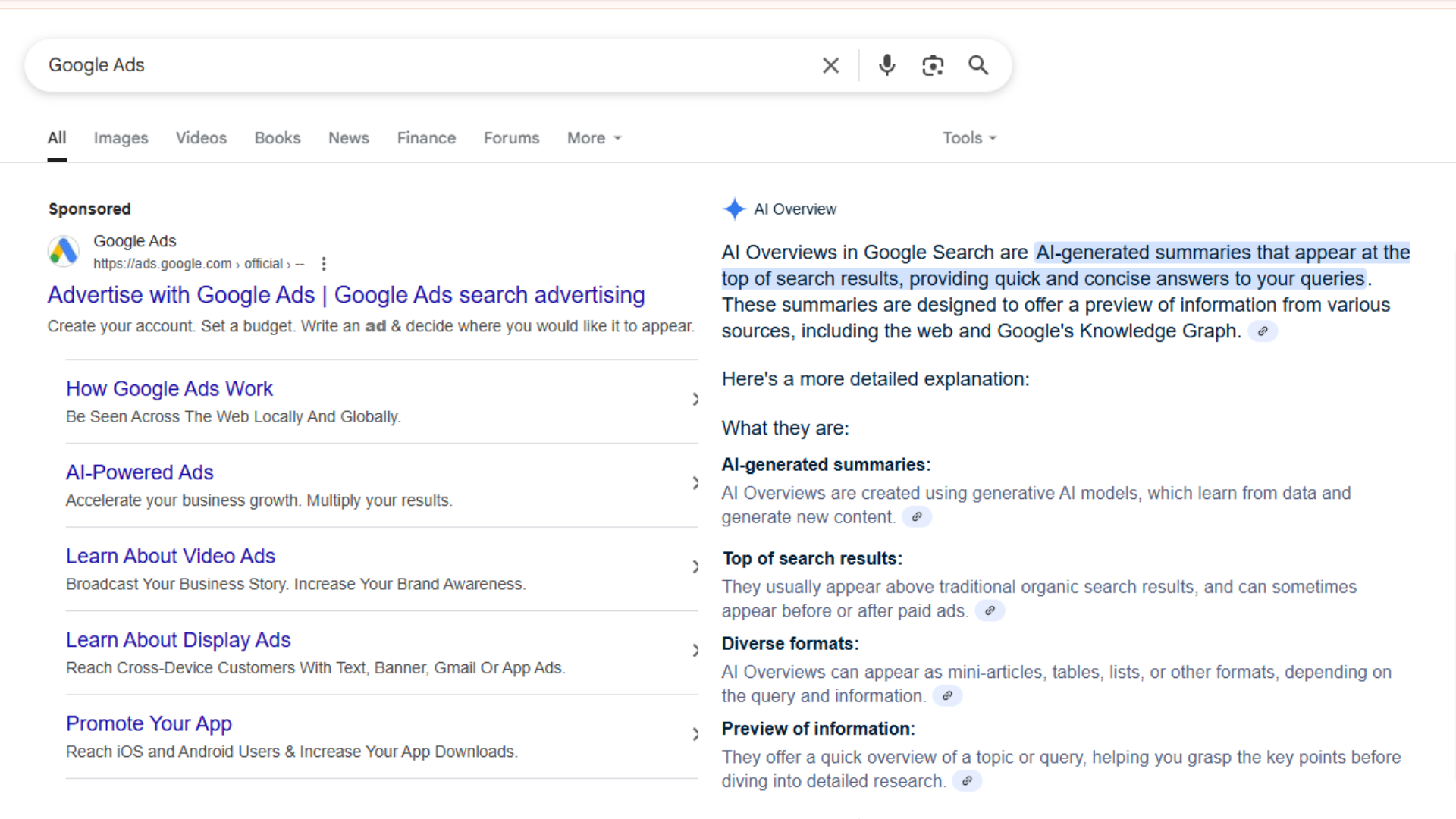Screen dimensions: 1456x819
Task: Open the How Google Ads Work link
Action: pyautogui.click(x=169, y=388)
